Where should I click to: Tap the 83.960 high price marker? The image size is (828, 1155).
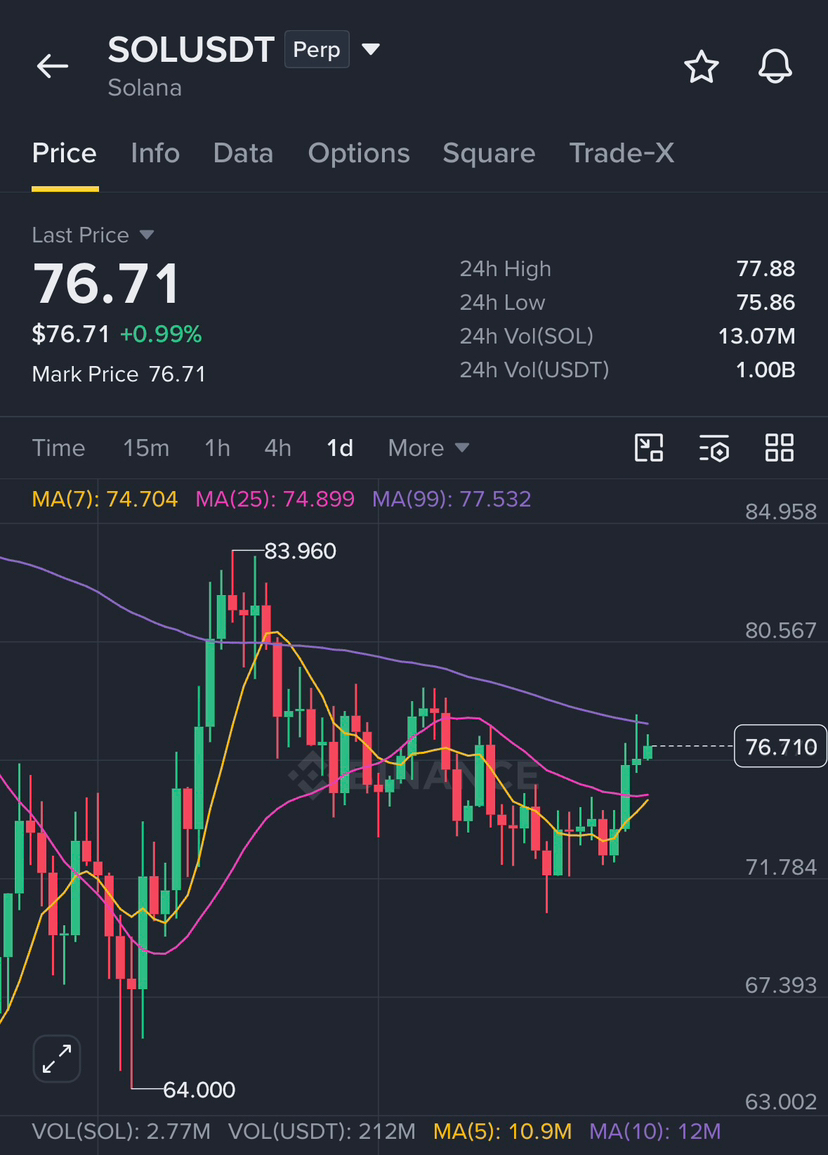(300, 551)
